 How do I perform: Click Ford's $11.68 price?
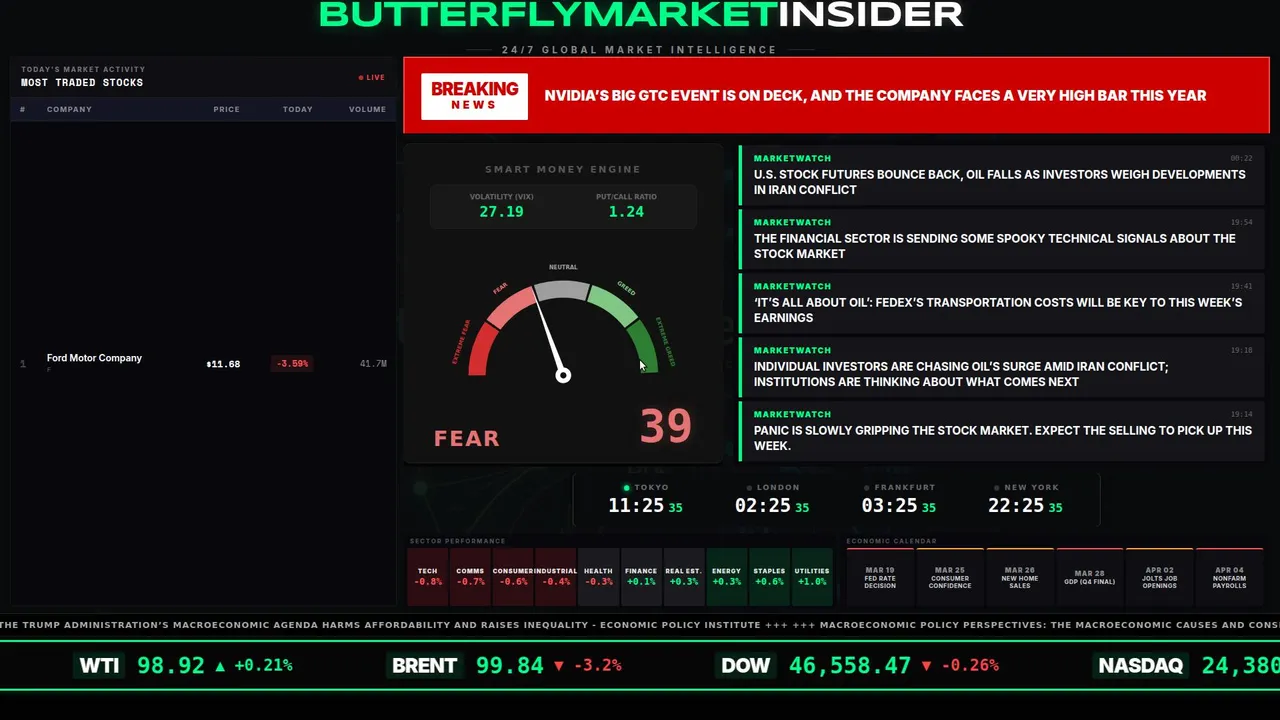223,364
